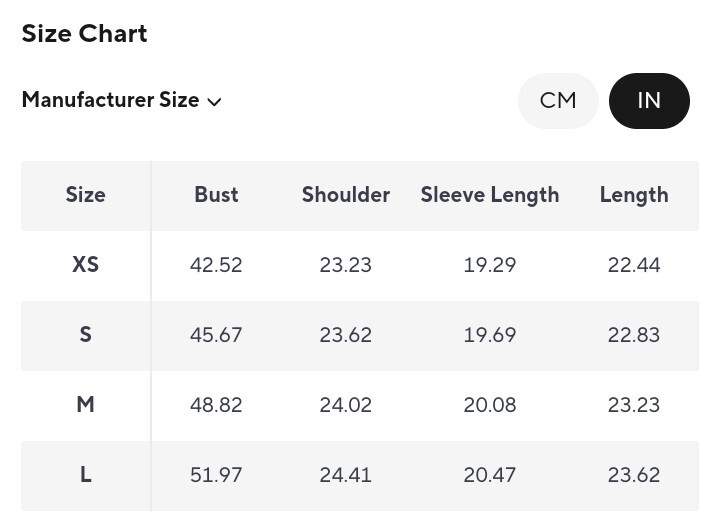Click the Length column header
Viewport: 720px width, 524px height.
tap(634, 195)
